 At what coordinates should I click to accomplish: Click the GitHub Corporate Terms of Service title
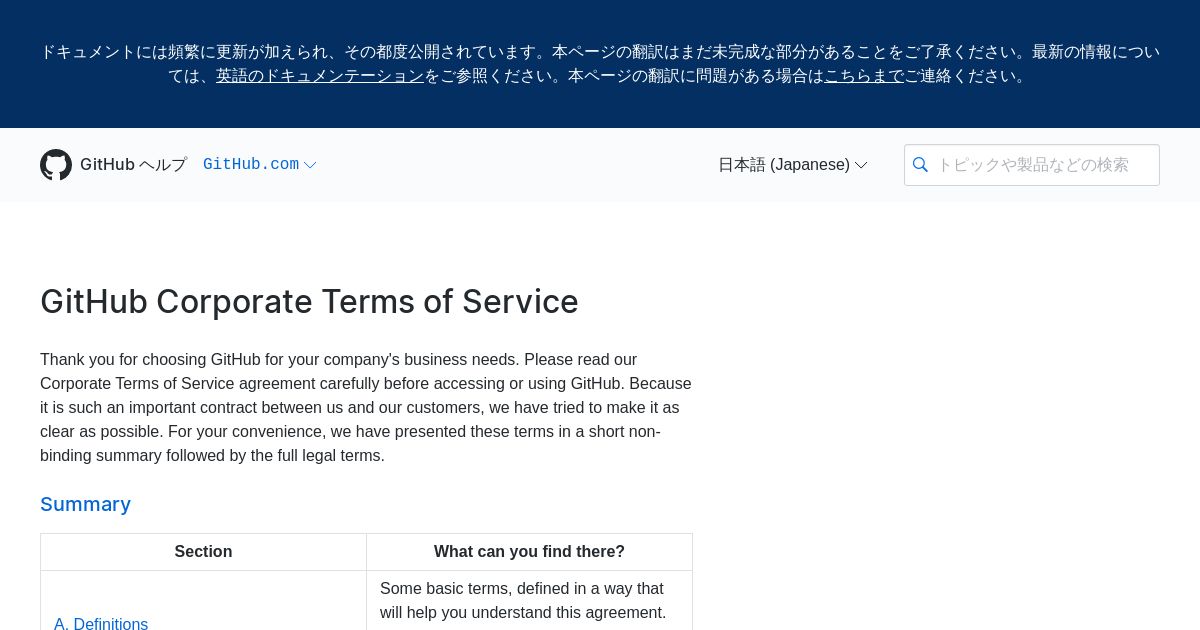pyautogui.click(x=309, y=302)
